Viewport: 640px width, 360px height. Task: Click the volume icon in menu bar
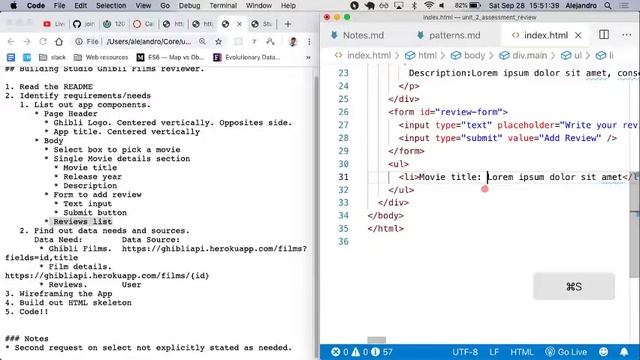pyautogui.click(x=442, y=6)
